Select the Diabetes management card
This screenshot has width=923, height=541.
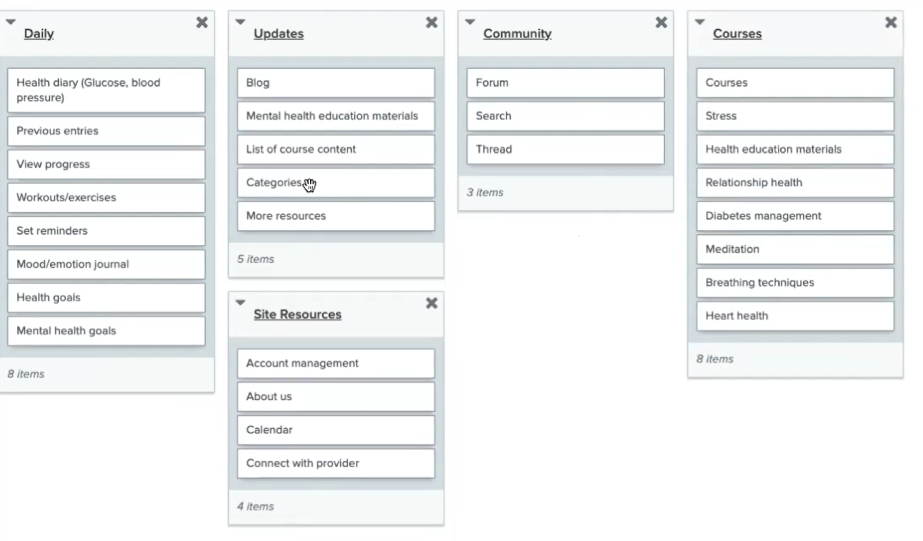(795, 216)
